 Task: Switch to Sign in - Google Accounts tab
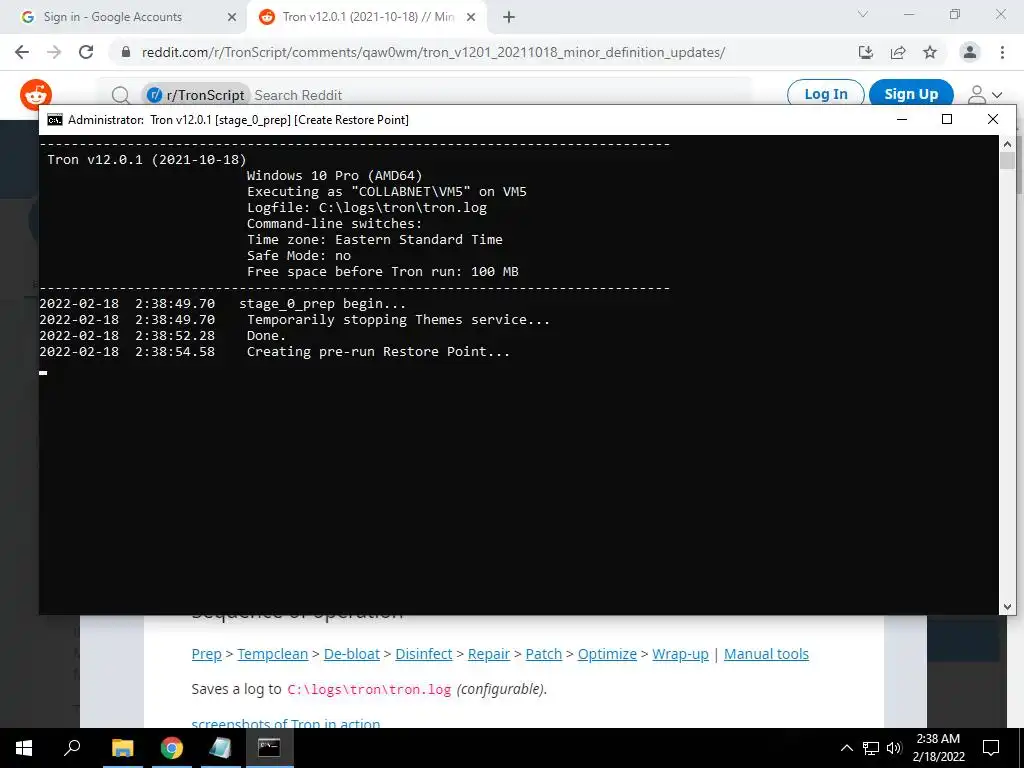tap(123, 18)
